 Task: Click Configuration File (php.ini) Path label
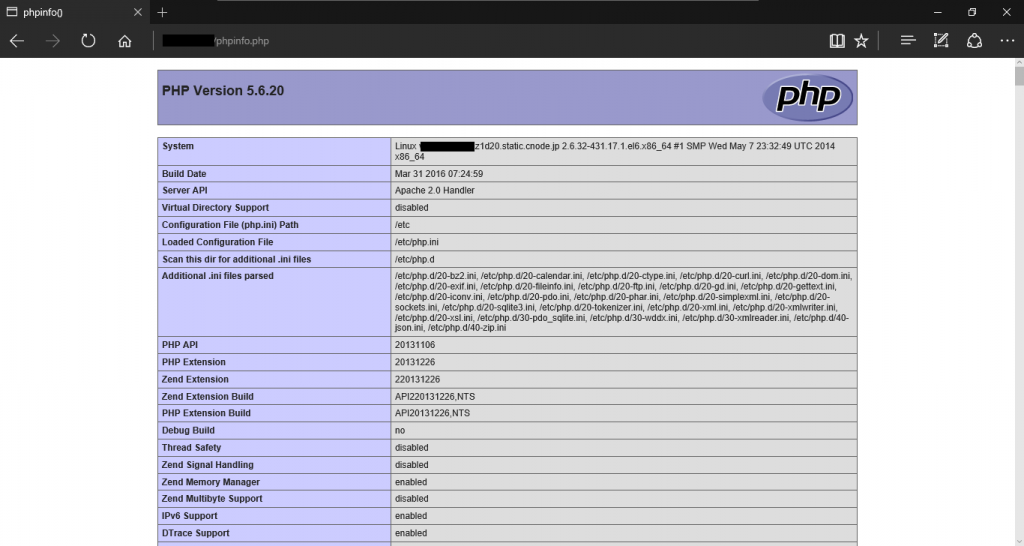click(230, 225)
